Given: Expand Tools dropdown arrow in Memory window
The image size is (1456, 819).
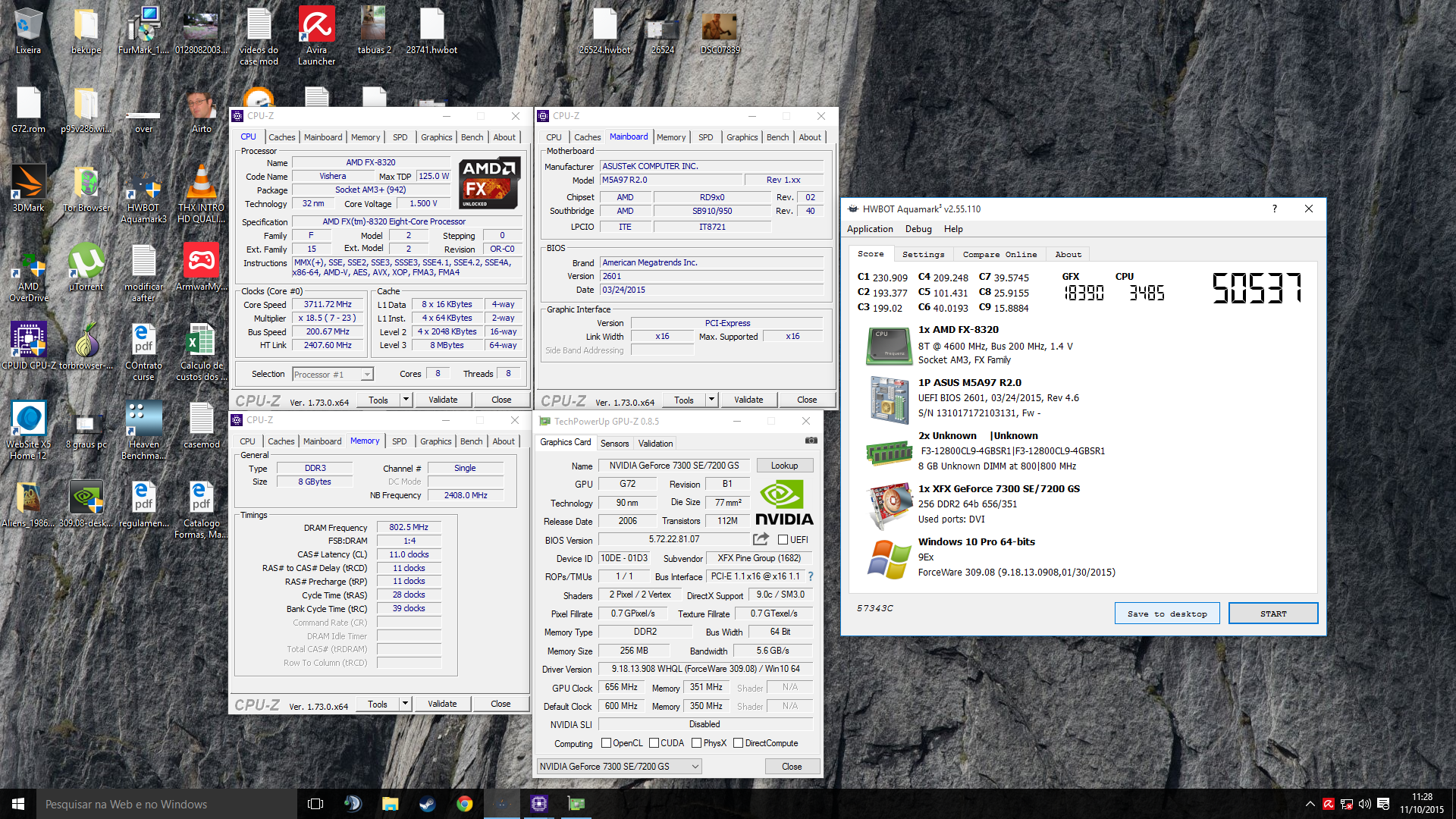Looking at the screenshot, I should 405,704.
